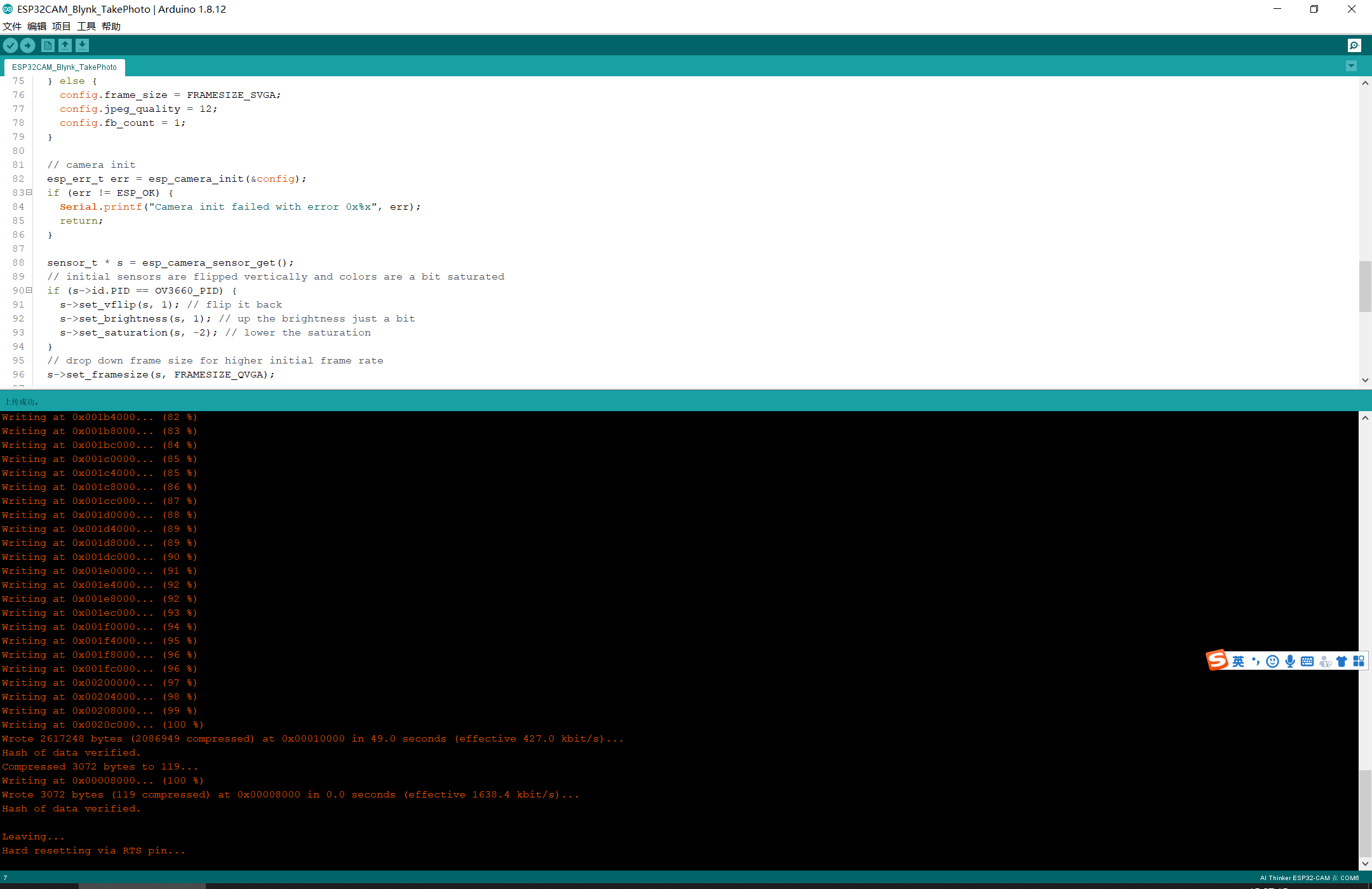1372x889 pixels.
Task: Open the 文件 menu
Action: [12, 26]
